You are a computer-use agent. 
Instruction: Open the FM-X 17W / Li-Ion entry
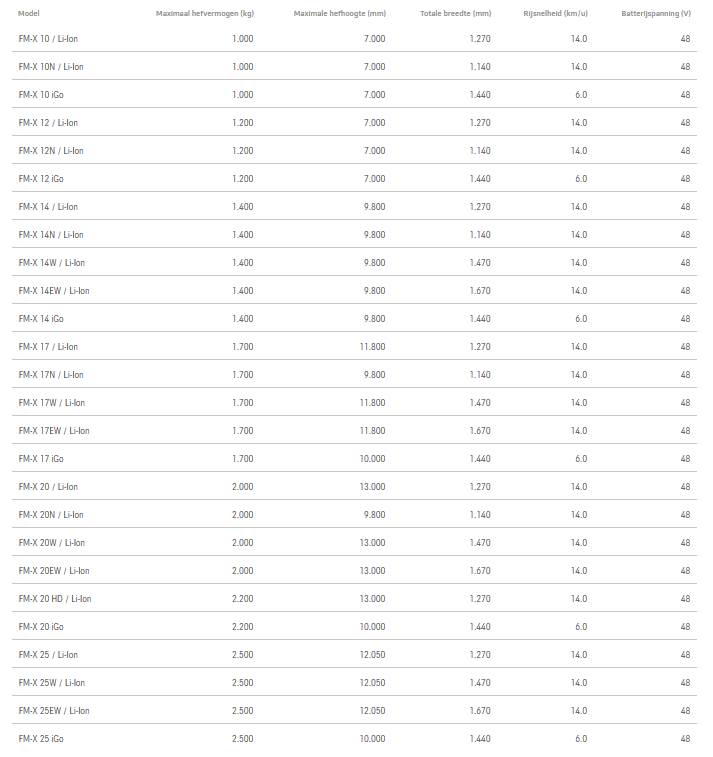(x=52, y=403)
